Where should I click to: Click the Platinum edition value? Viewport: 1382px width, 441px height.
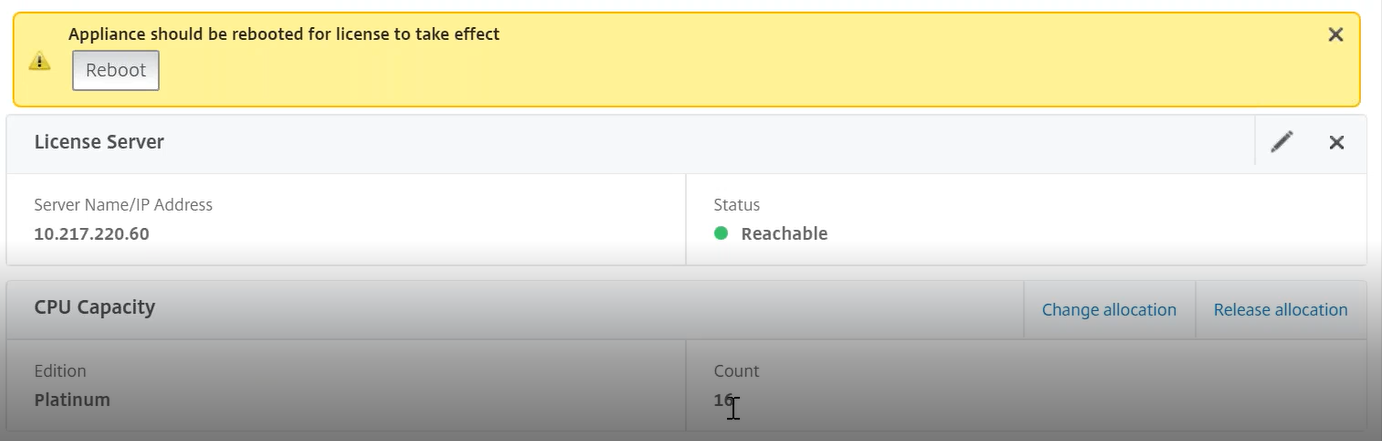point(72,399)
